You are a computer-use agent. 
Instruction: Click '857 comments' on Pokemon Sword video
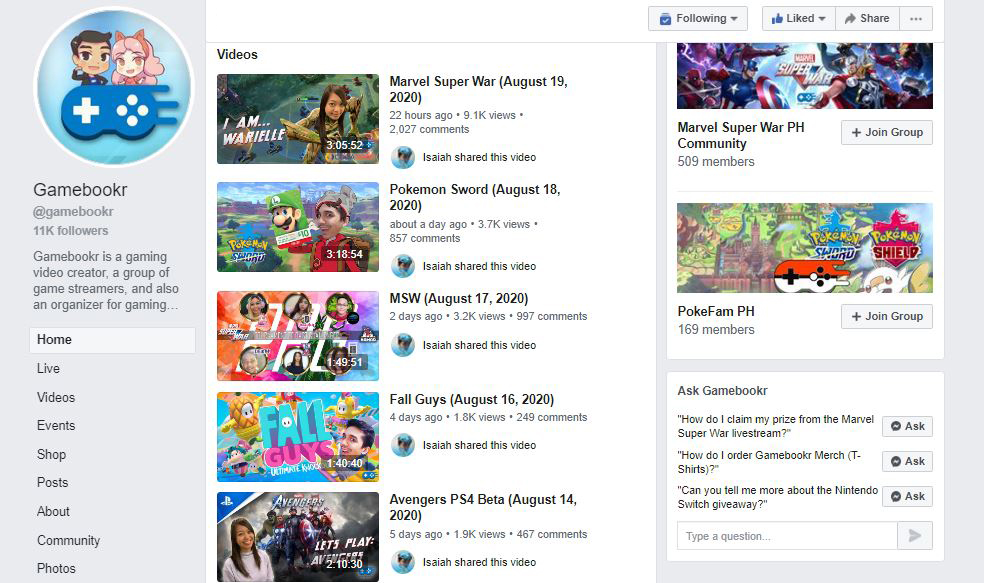coord(425,238)
